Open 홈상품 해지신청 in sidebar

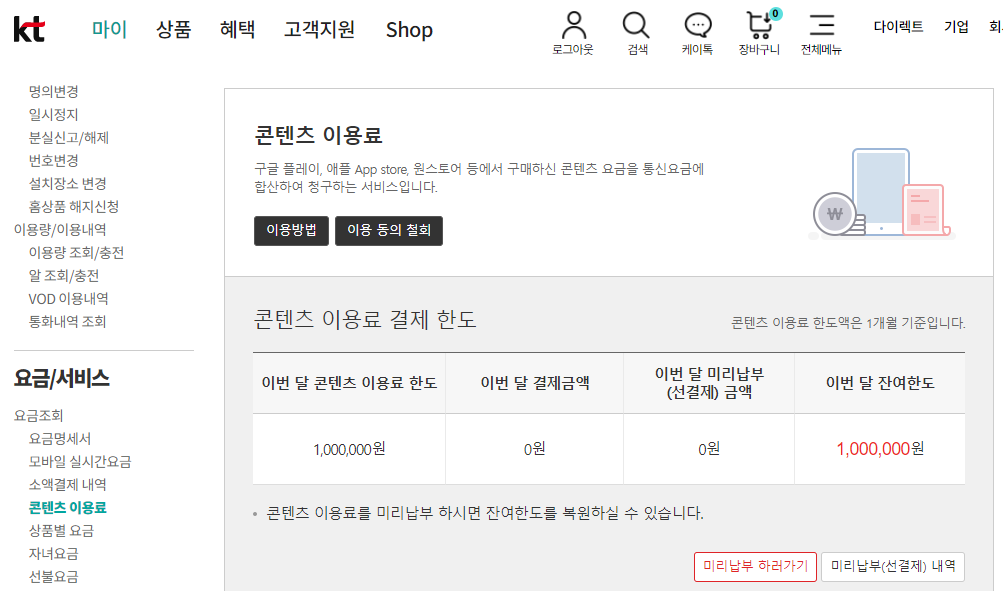tap(74, 207)
